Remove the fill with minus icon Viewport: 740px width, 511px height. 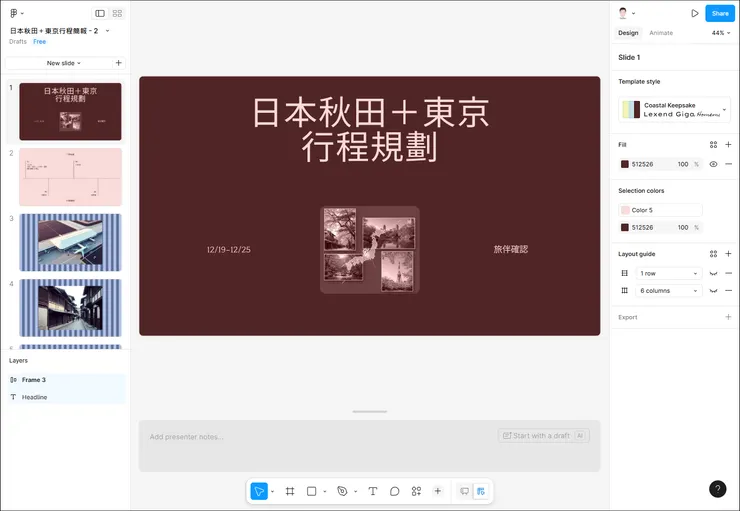pyautogui.click(x=728, y=164)
